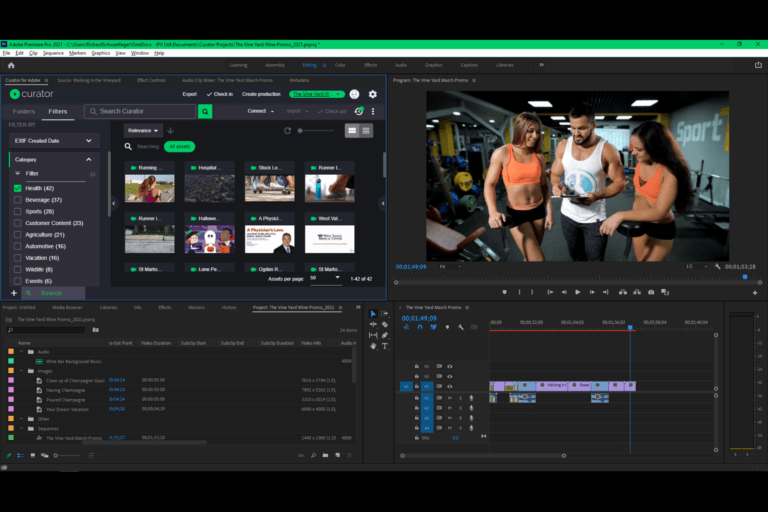This screenshot has height=512, width=768.
Task: Open the Relevance sort dropdown
Action: click(143, 131)
